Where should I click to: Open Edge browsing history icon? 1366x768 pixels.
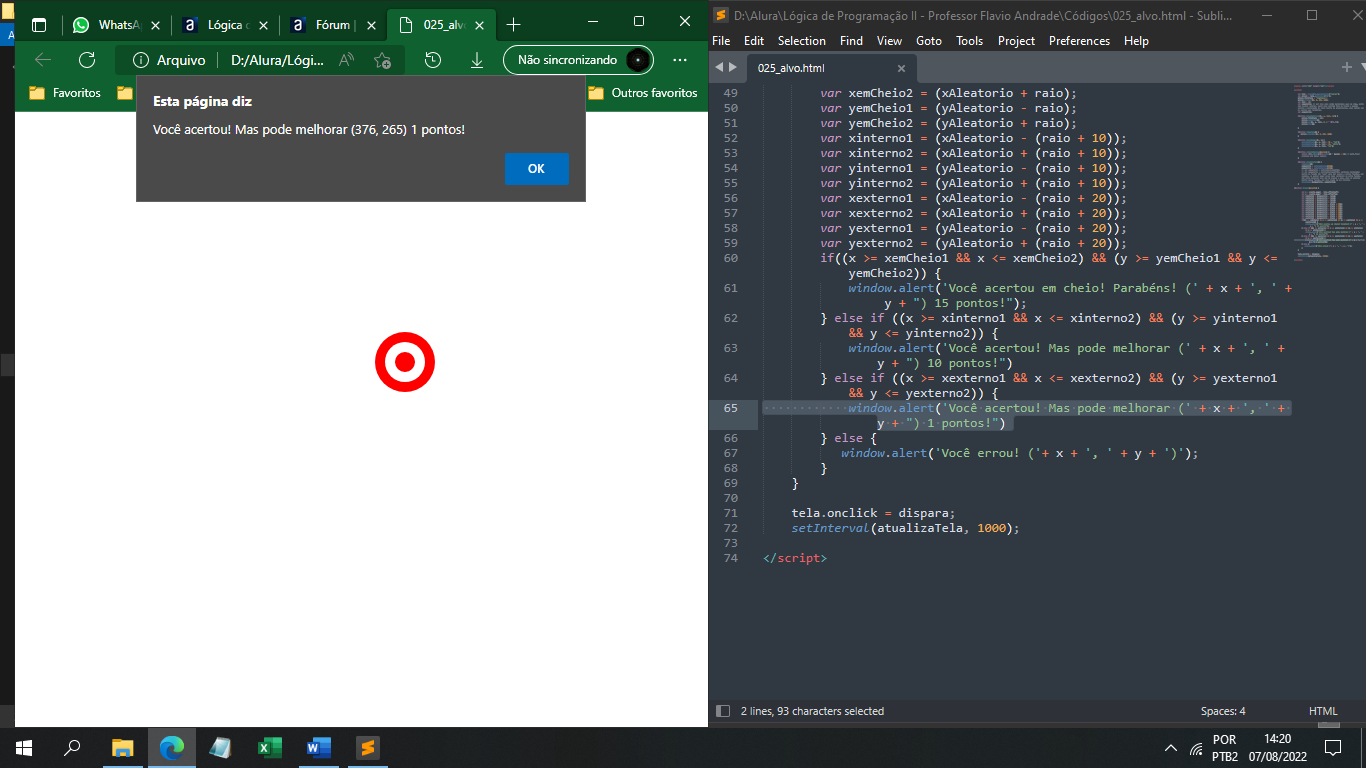tap(433, 60)
